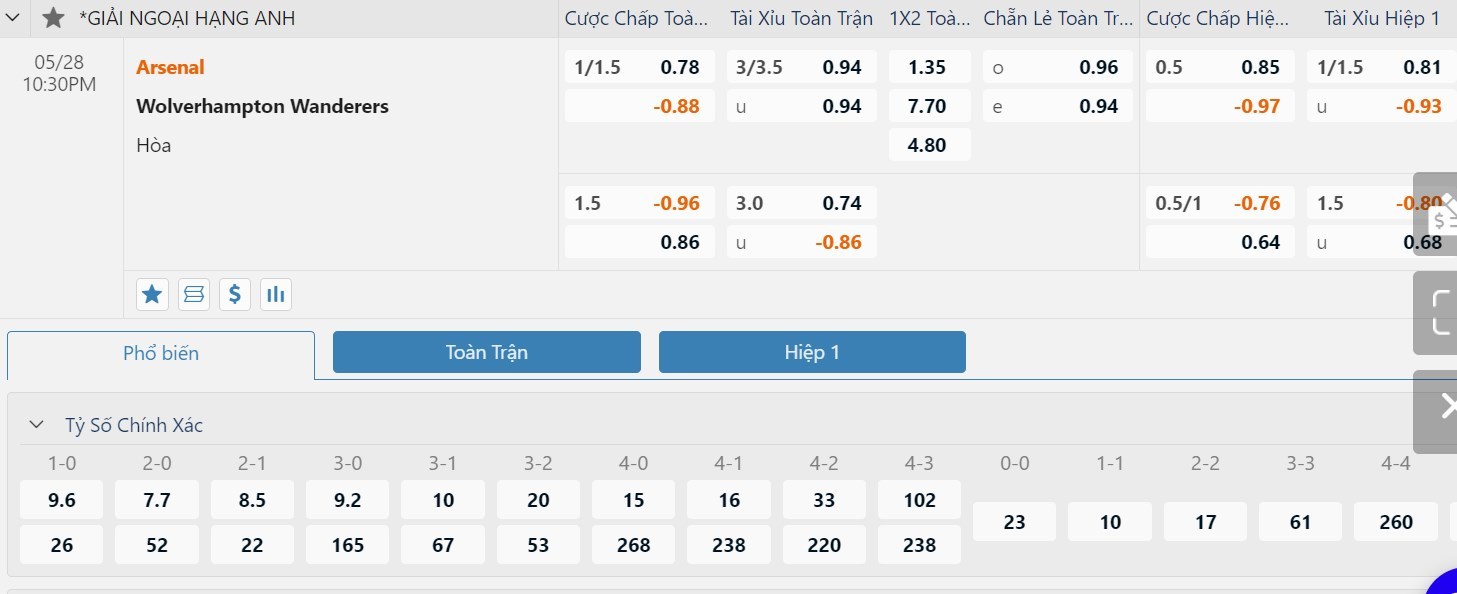Add match to favorites with blue star button
This screenshot has height=594, width=1457.
(152, 294)
